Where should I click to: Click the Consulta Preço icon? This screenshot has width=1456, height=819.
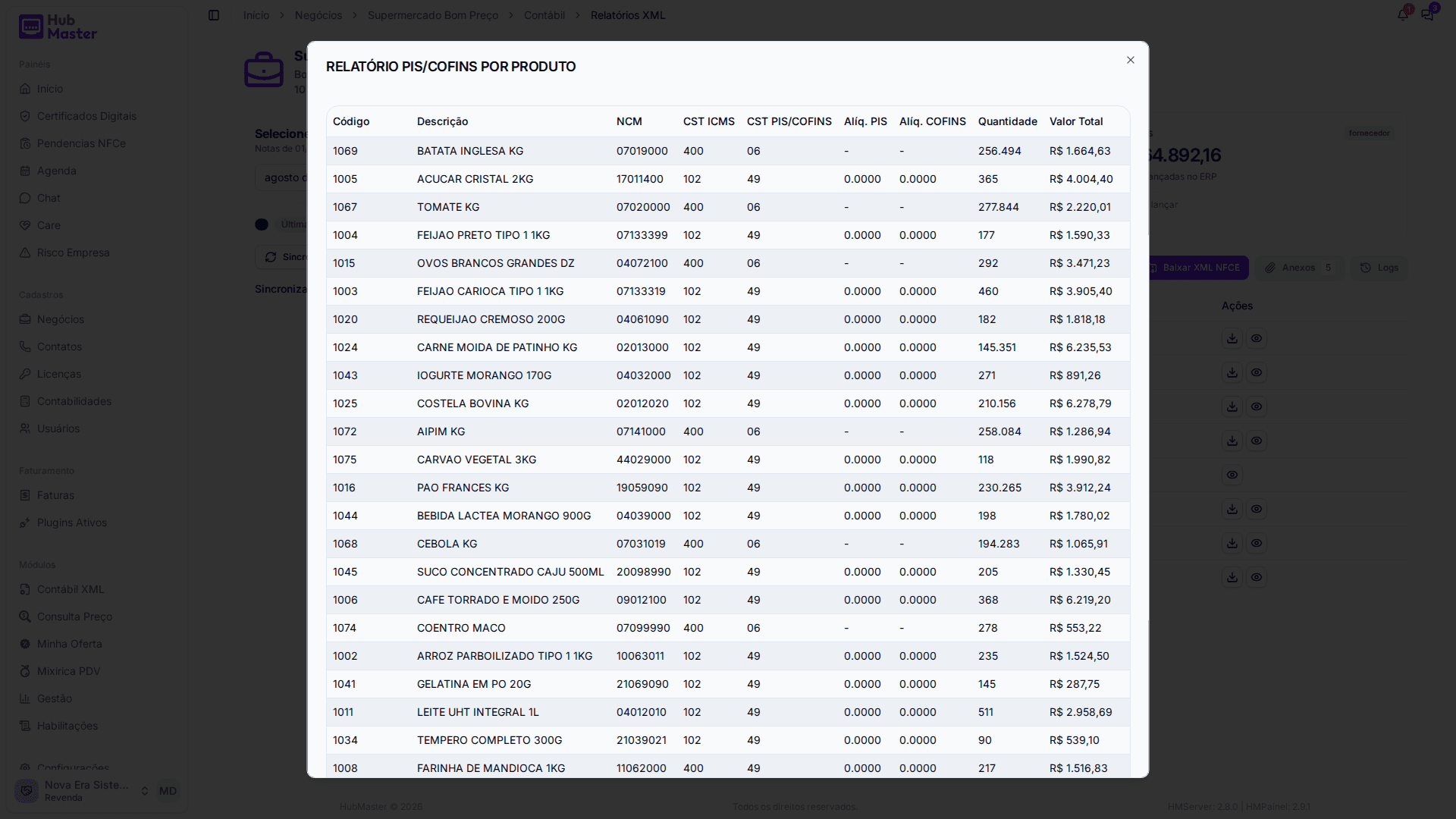(25, 617)
